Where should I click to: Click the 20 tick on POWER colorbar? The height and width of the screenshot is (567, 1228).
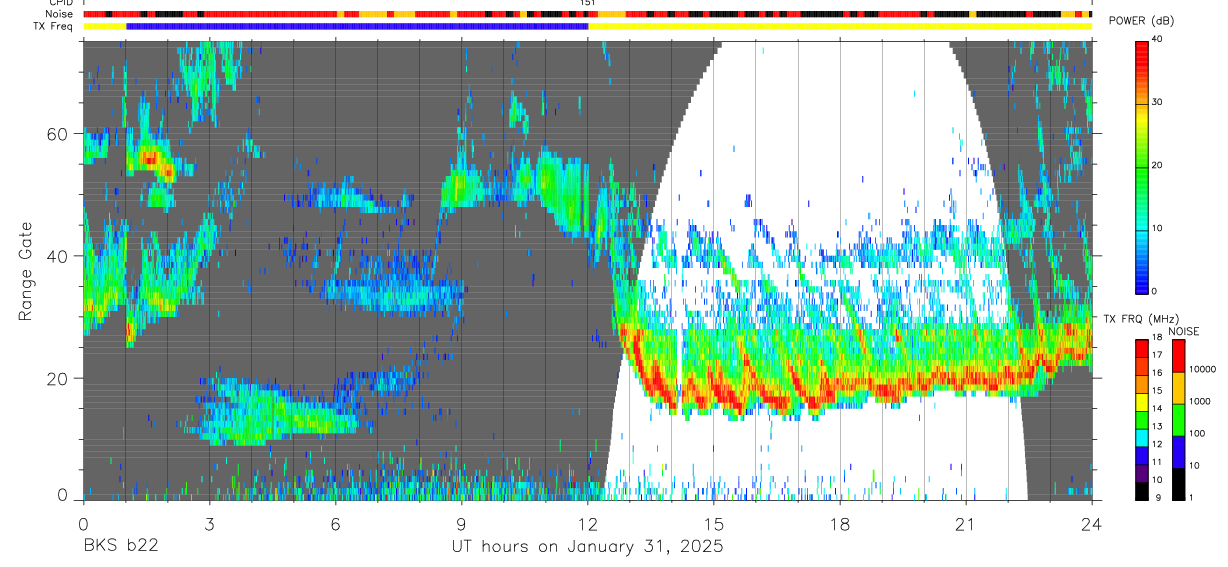1156,165
